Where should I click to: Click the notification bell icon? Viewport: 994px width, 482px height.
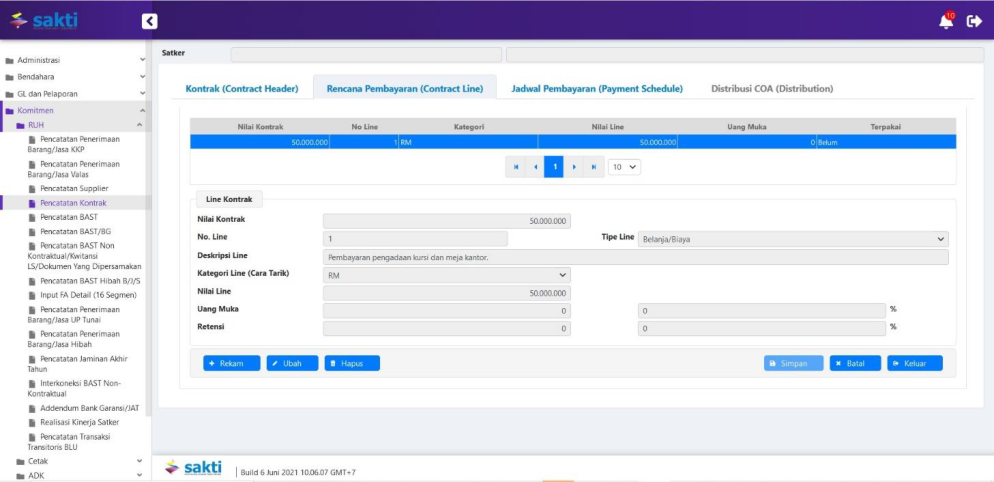click(946, 21)
